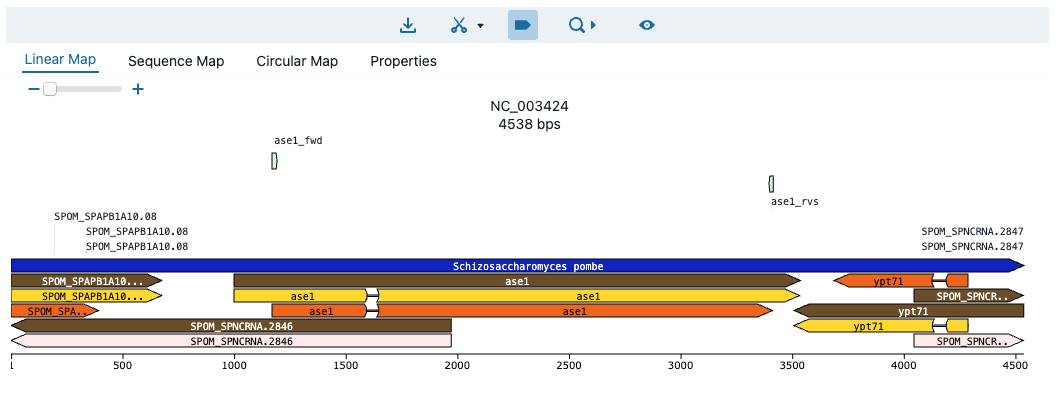This screenshot has width=1060, height=394.
Task: Open the search magnifier tool
Action: coord(577,25)
